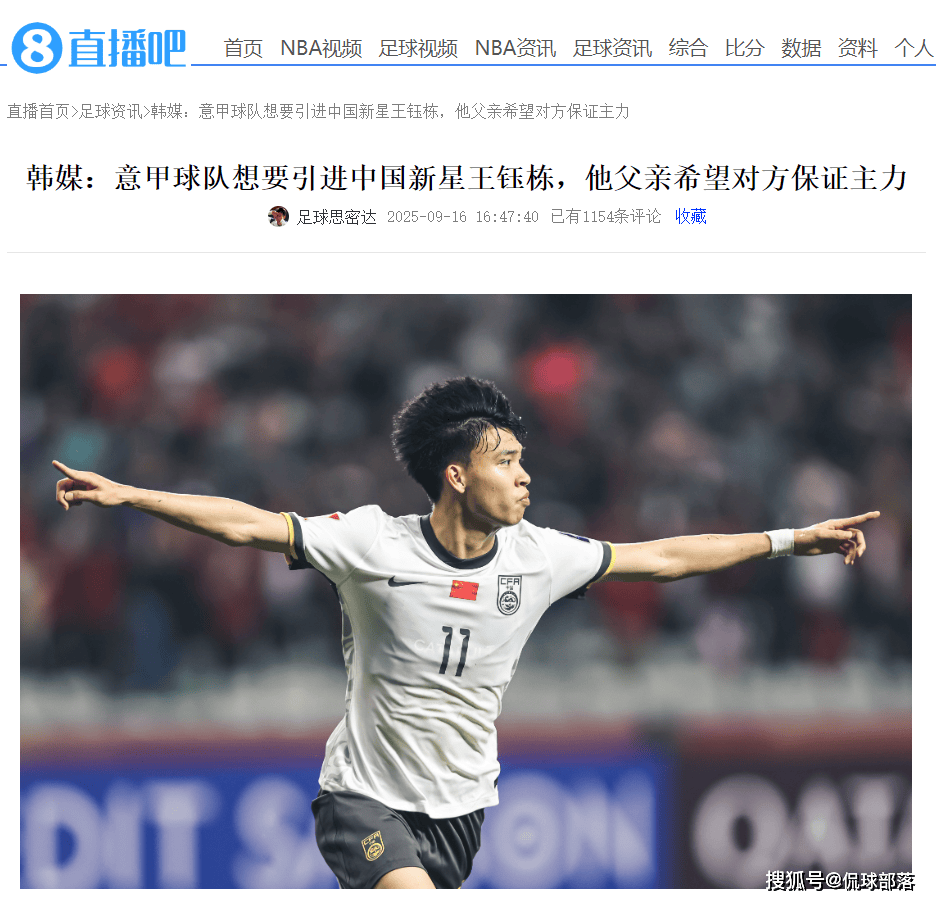Viewport: 936px width, 902px height.
Task: Open the 足球视频 section
Action: 418,48
